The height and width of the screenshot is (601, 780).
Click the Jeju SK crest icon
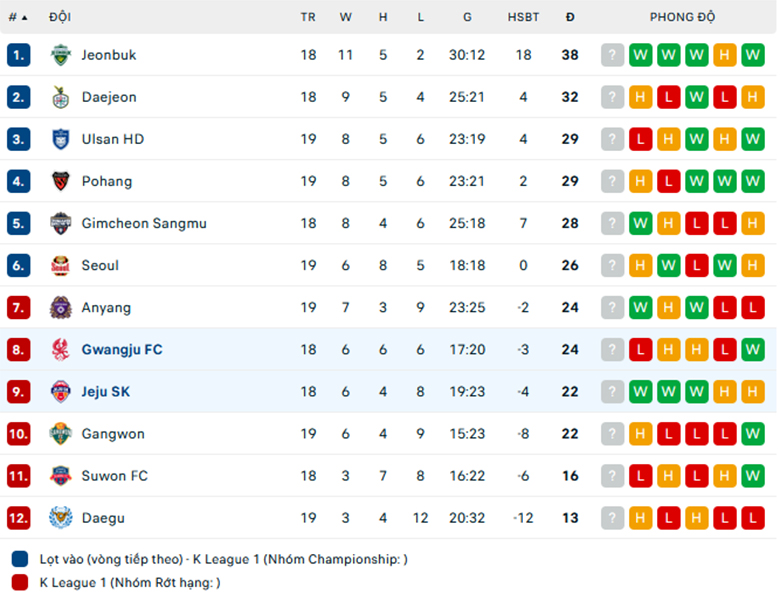pyautogui.click(x=61, y=392)
